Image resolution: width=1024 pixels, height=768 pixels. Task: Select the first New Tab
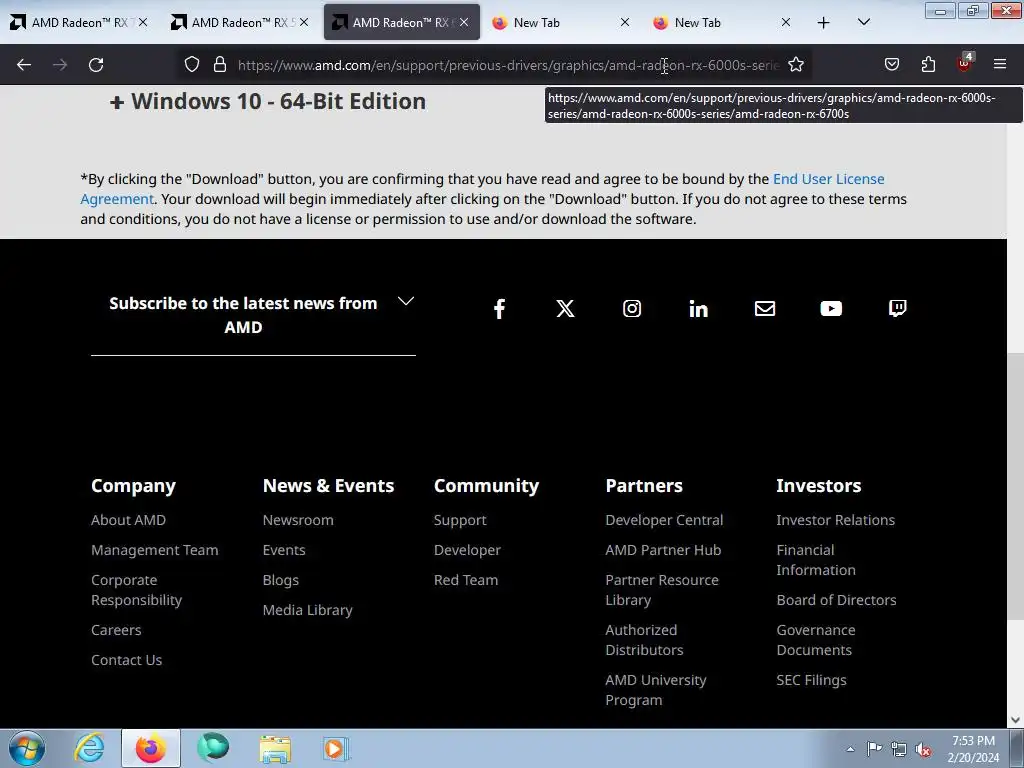click(x=562, y=22)
